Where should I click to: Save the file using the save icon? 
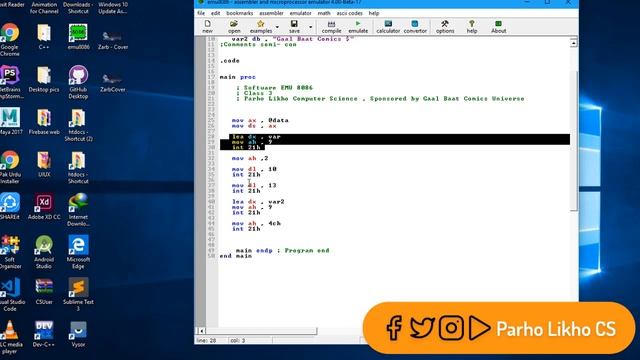[294, 27]
